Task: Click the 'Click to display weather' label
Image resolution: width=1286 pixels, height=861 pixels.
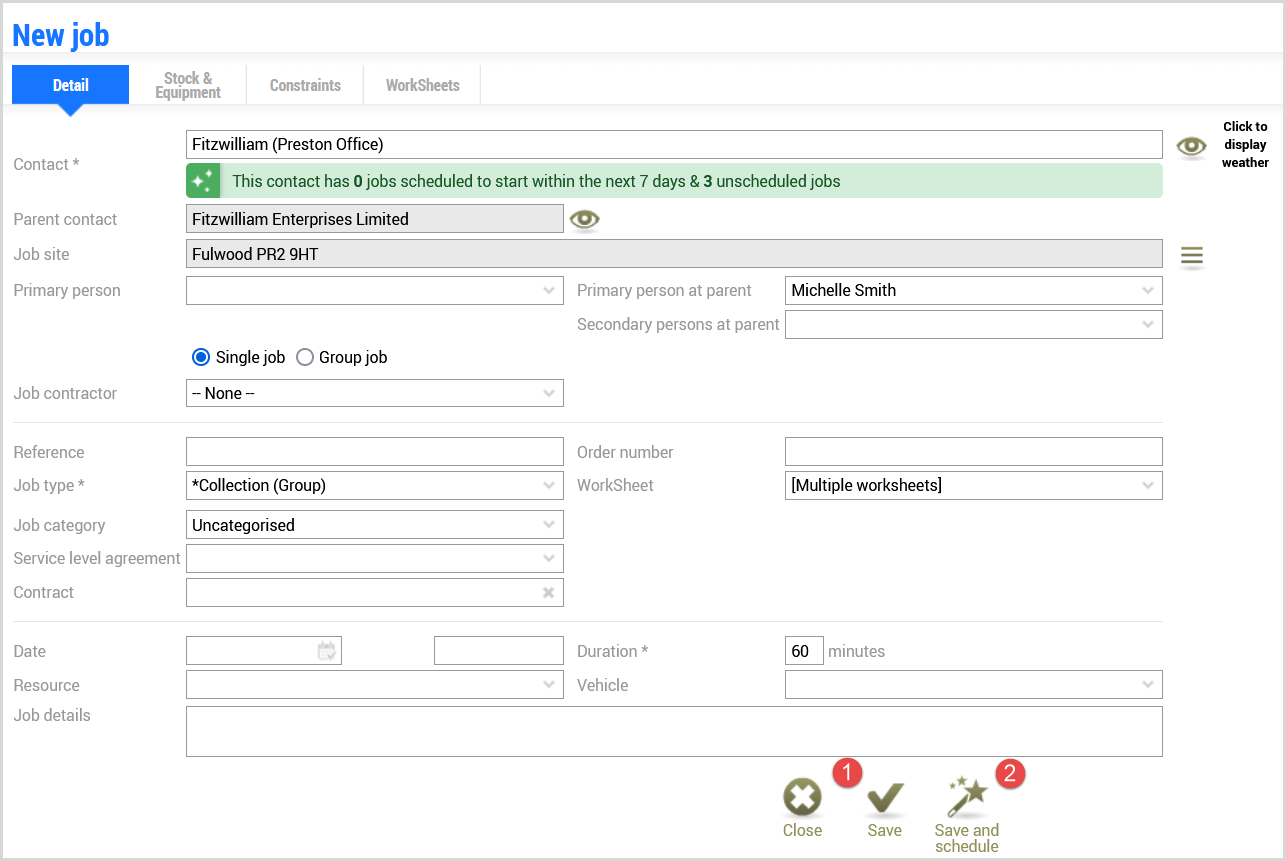Action: [x=1245, y=144]
